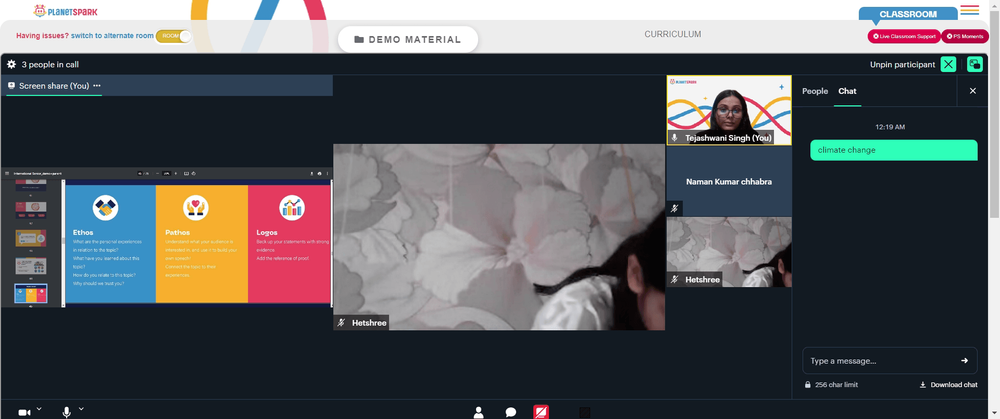The height and width of the screenshot is (419, 1000).
Task: Click Hetshree's muted mic icon in main video
Action: pos(341,323)
